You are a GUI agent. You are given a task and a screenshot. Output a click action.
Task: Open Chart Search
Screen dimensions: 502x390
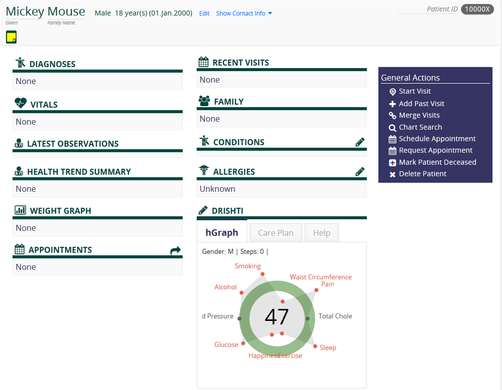pyautogui.click(x=420, y=127)
